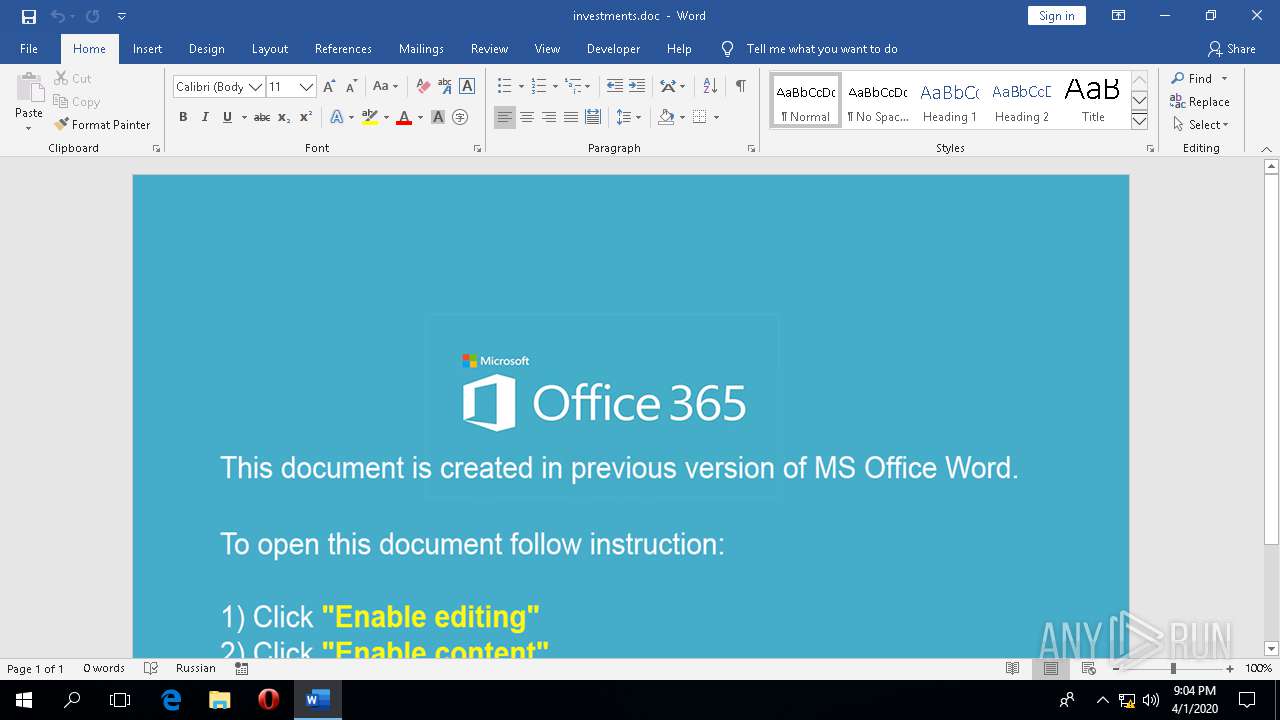
Task: Open the Borders dropdown arrow
Action: point(716,117)
